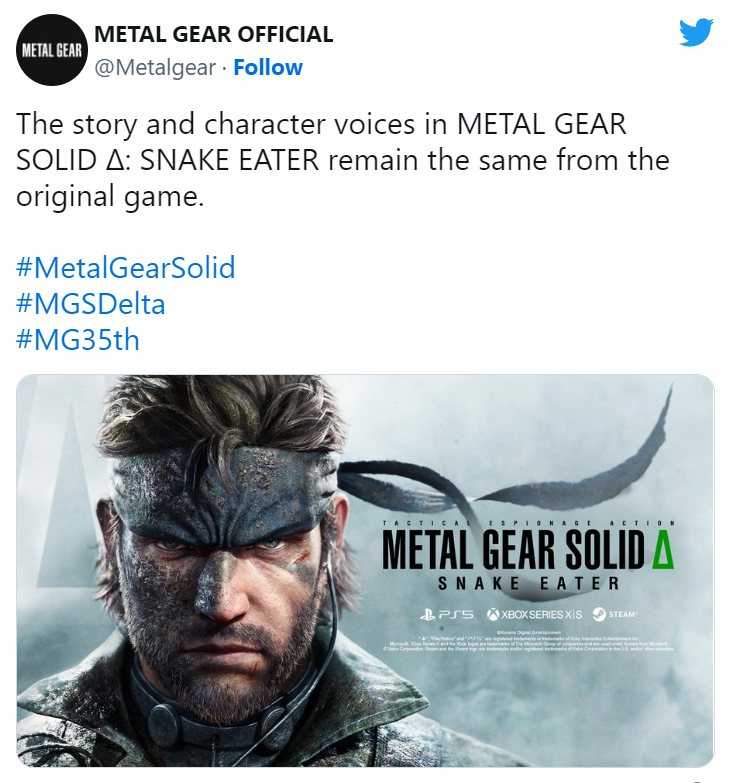Open the #MetalGearSolid hashtag

[125, 268]
